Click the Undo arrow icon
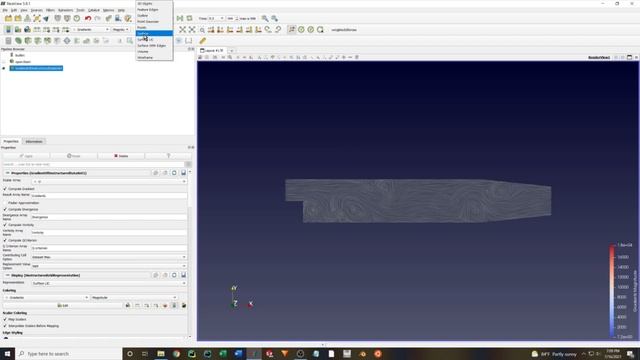This screenshot has height=360, width=640. [88, 18]
